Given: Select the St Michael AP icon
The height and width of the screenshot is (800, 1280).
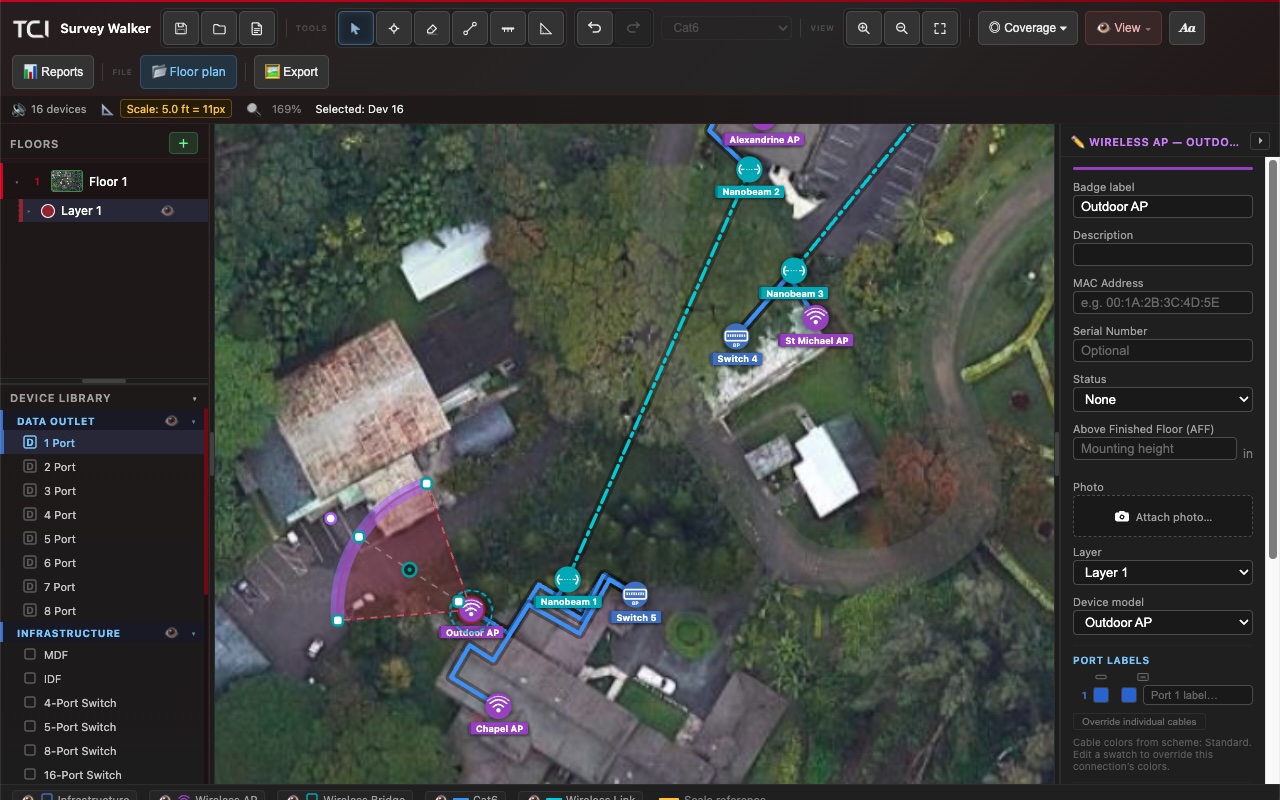Looking at the screenshot, I should coord(816,318).
